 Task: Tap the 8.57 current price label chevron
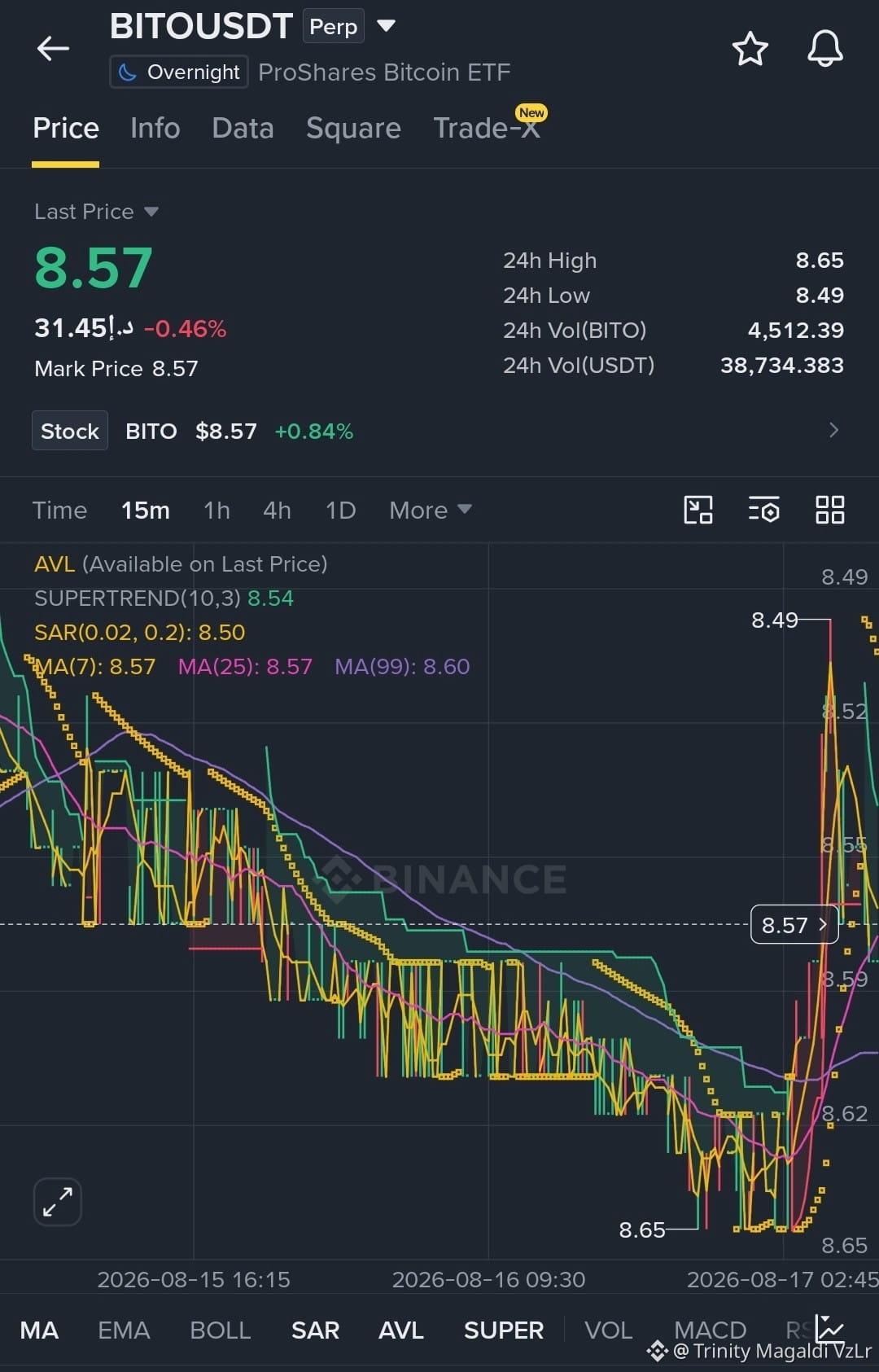coord(823,924)
